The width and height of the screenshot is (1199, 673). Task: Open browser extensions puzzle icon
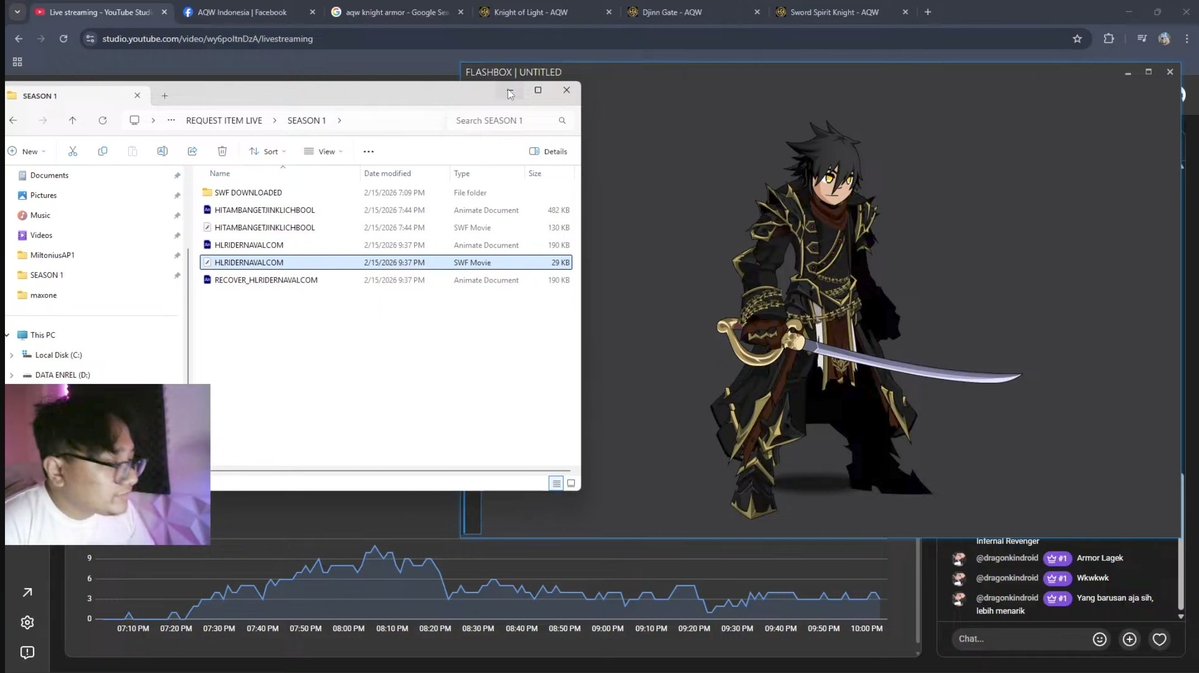pyautogui.click(x=1109, y=39)
